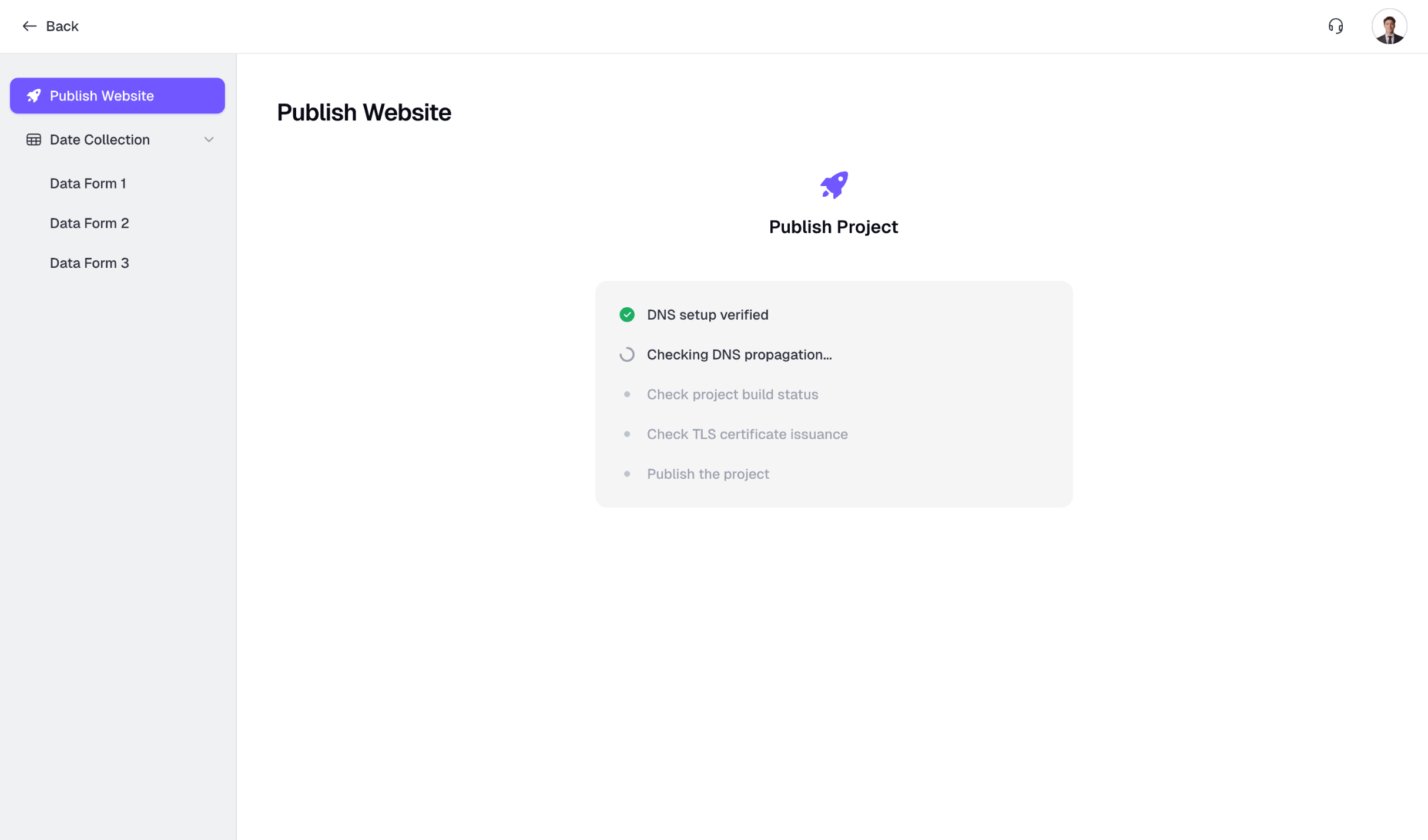Image resolution: width=1428 pixels, height=840 pixels.
Task: Click the green DNS verified checkmark
Action: (626, 315)
